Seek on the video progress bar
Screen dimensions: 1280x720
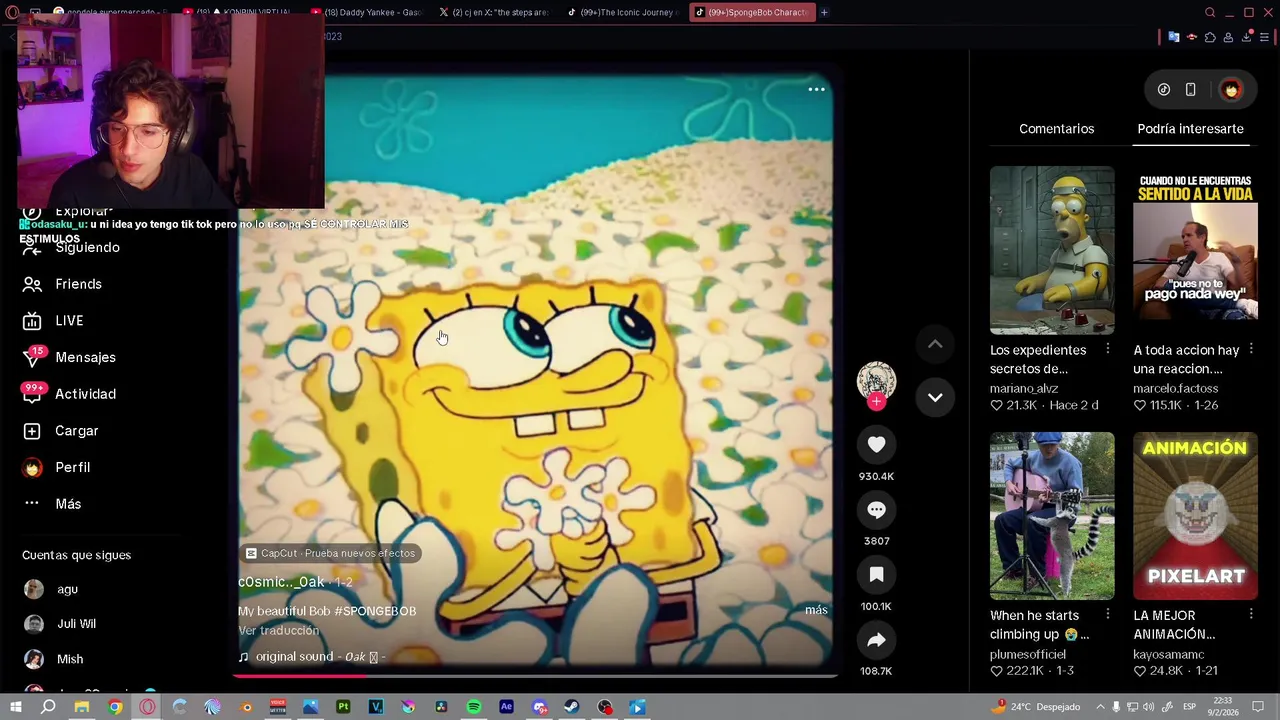pos(535,676)
